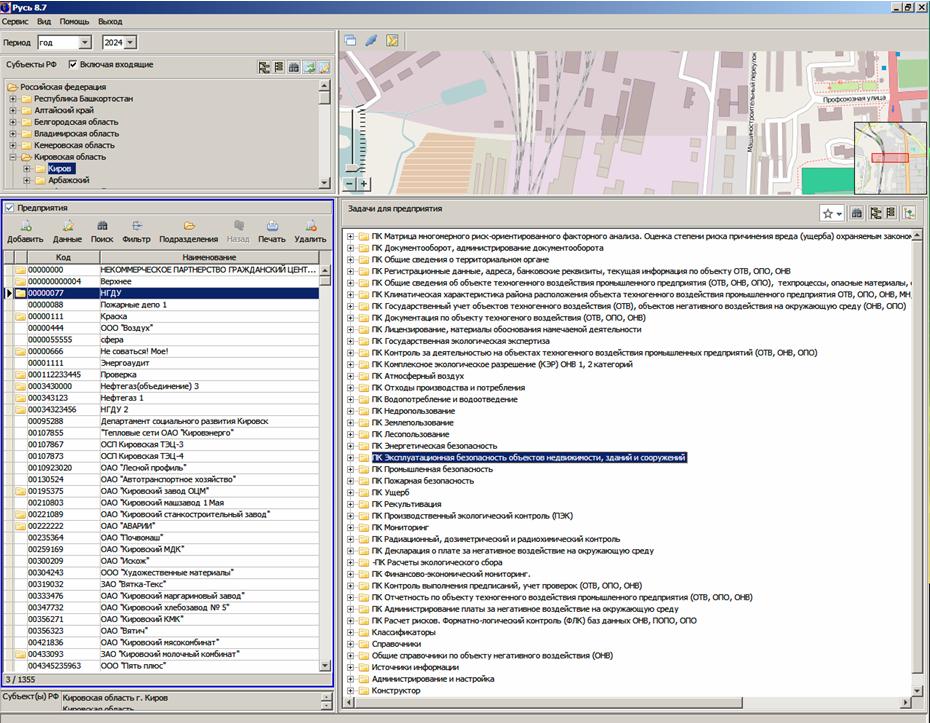This screenshot has height=723, width=930.
Task: Toggle the Включая входящие checkbox
Action: click(x=73, y=65)
